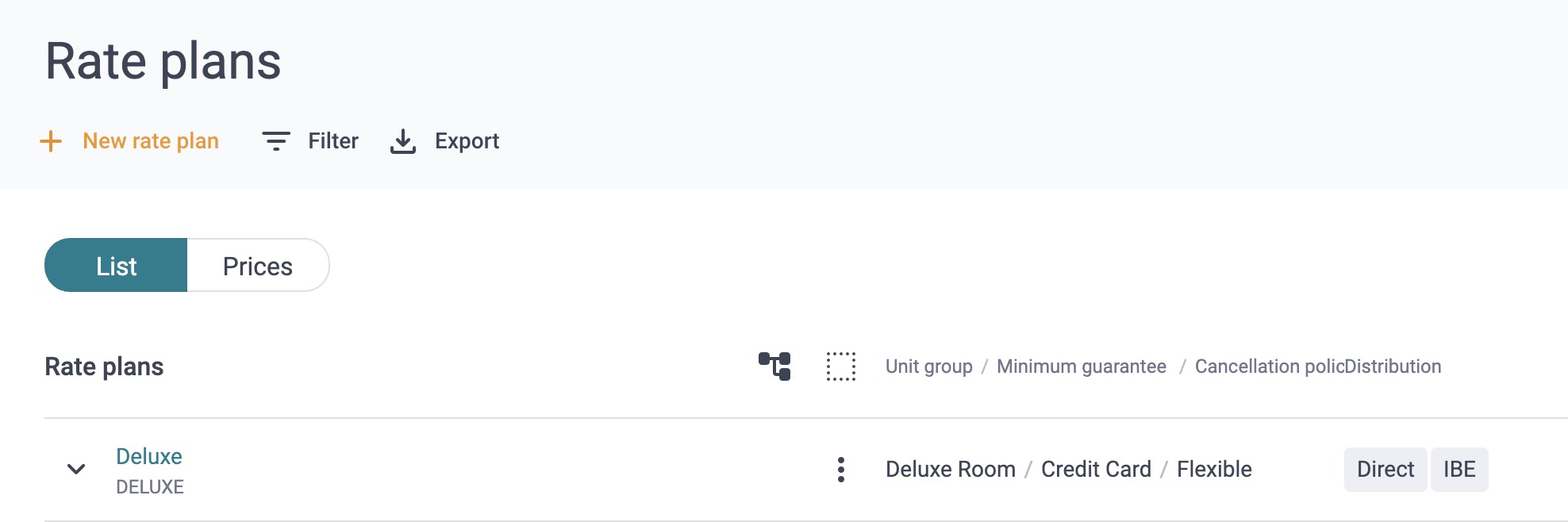Click the Unit group column header

[x=929, y=367]
